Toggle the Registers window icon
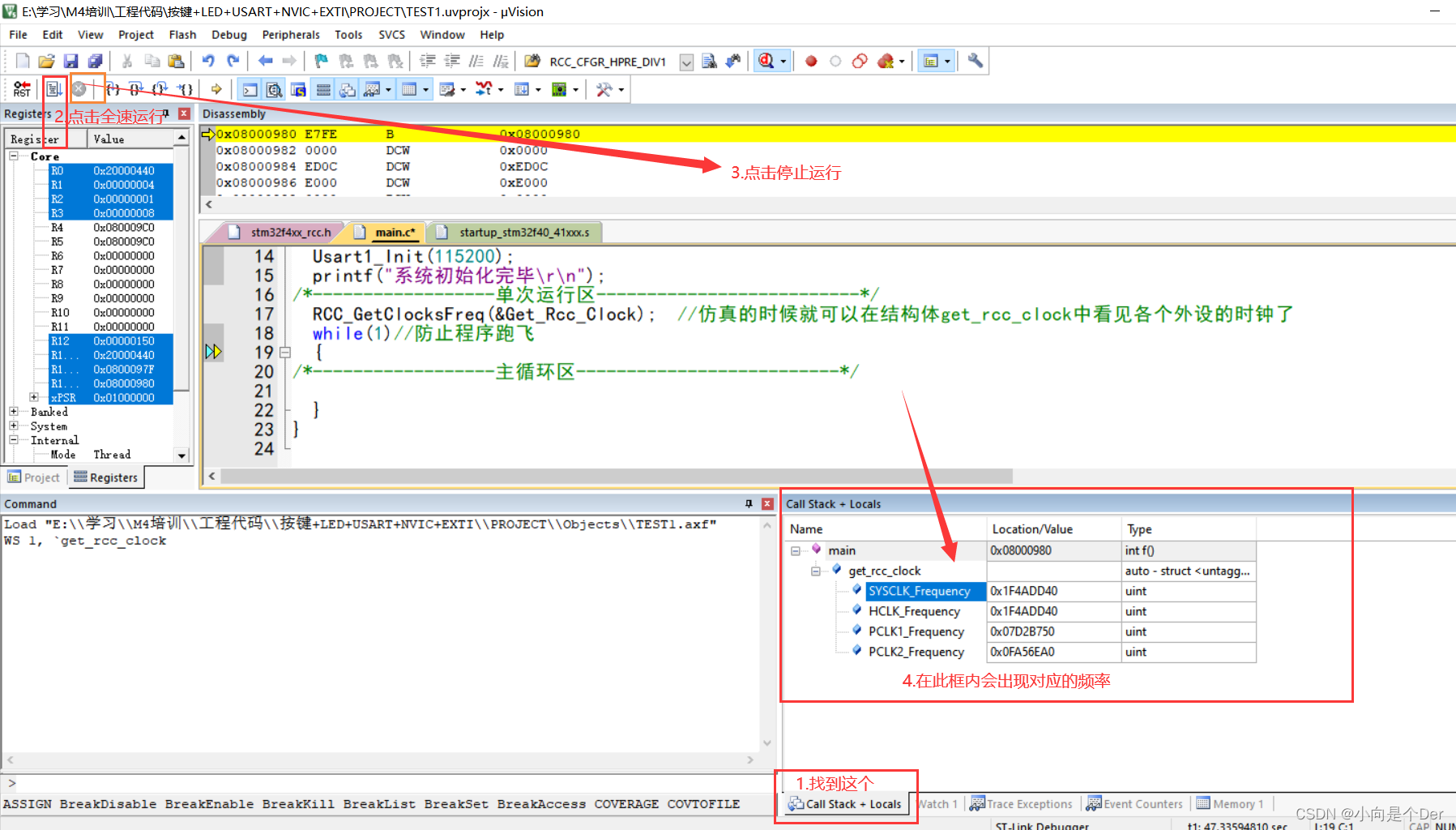This screenshot has height=830, width=1456. click(x=323, y=89)
